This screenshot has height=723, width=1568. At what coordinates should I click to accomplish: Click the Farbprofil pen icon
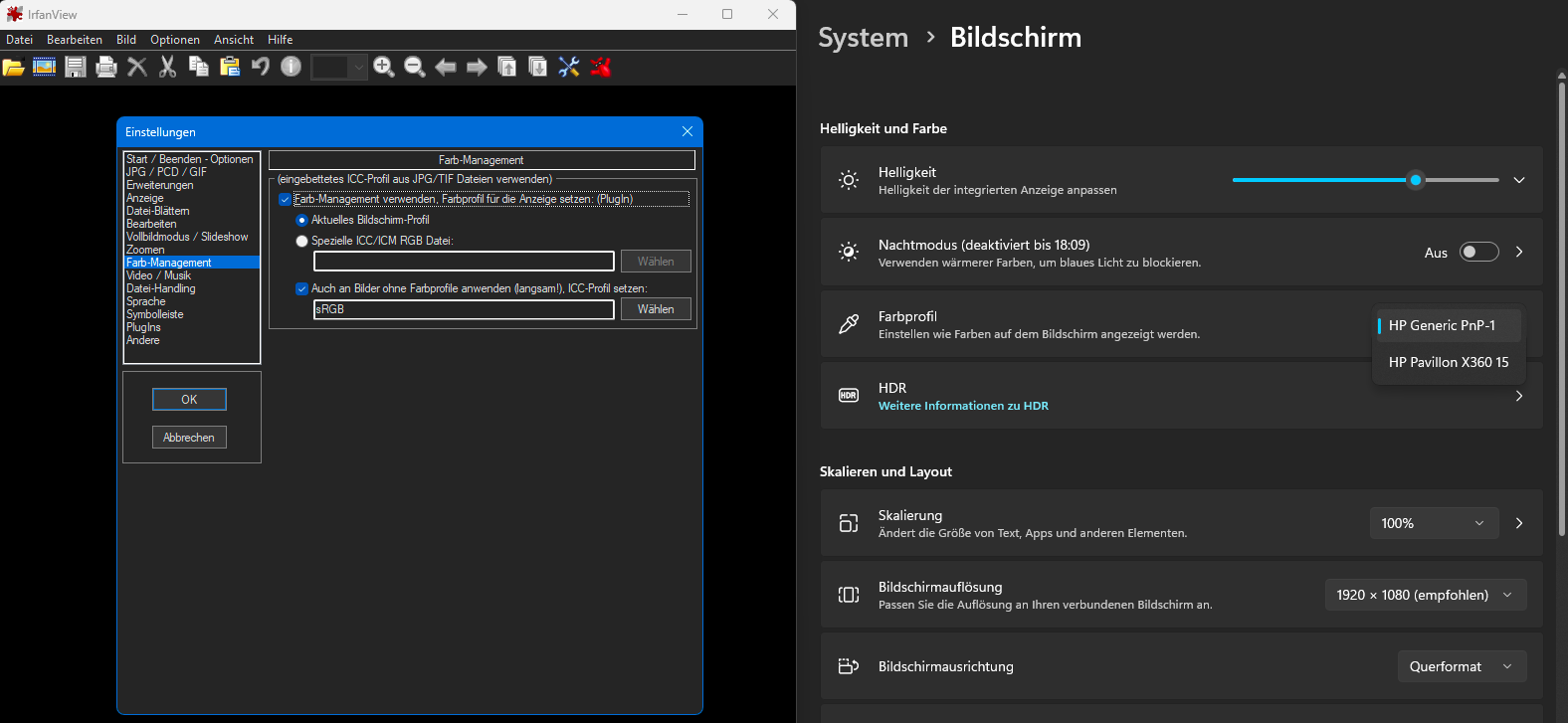[x=849, y=324]
